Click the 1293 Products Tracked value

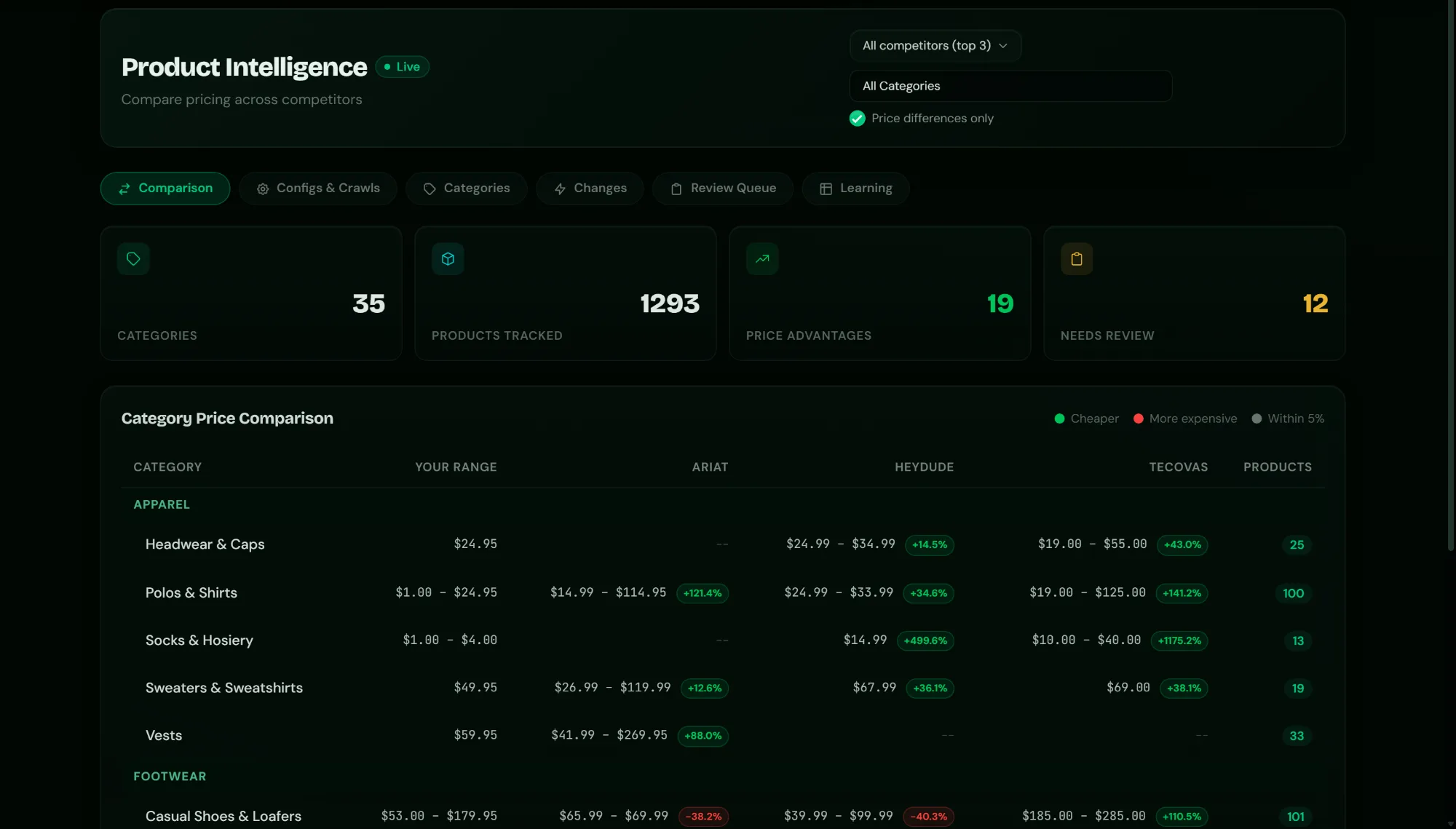[x=670, y=304]
